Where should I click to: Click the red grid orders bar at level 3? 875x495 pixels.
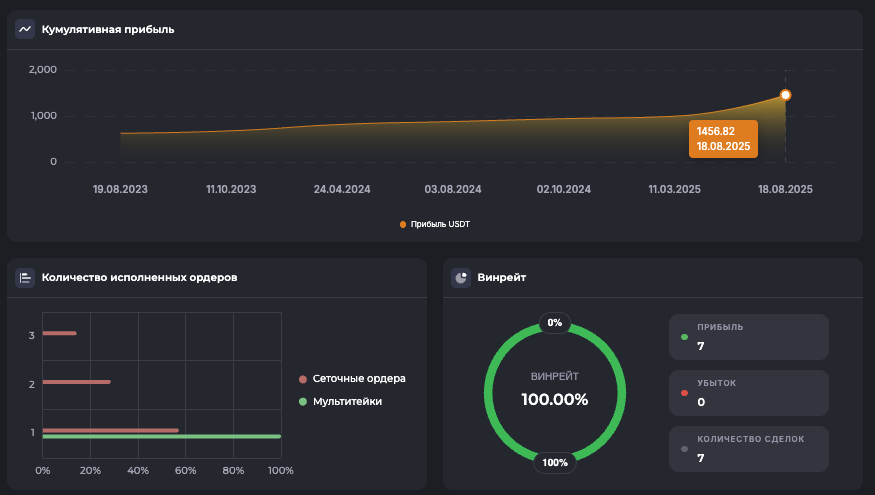59,333
